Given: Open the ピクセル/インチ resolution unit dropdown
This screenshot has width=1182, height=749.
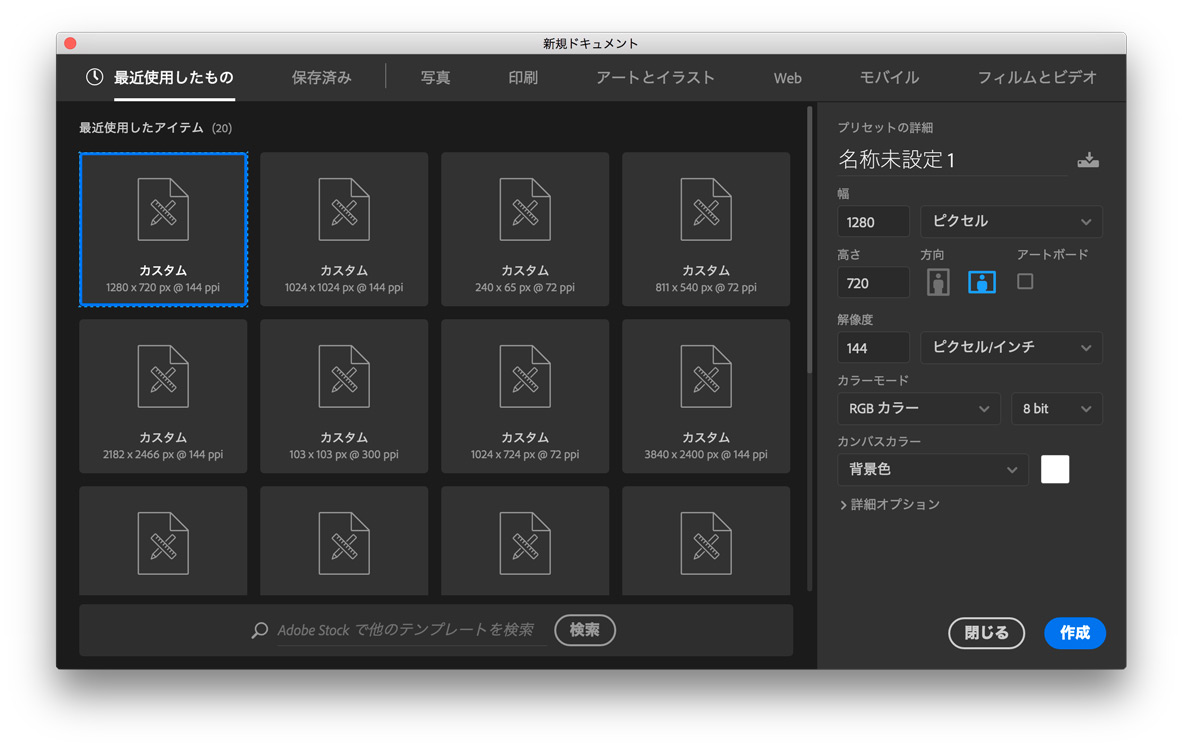Looking at the screenshot, I should 1011,347.
